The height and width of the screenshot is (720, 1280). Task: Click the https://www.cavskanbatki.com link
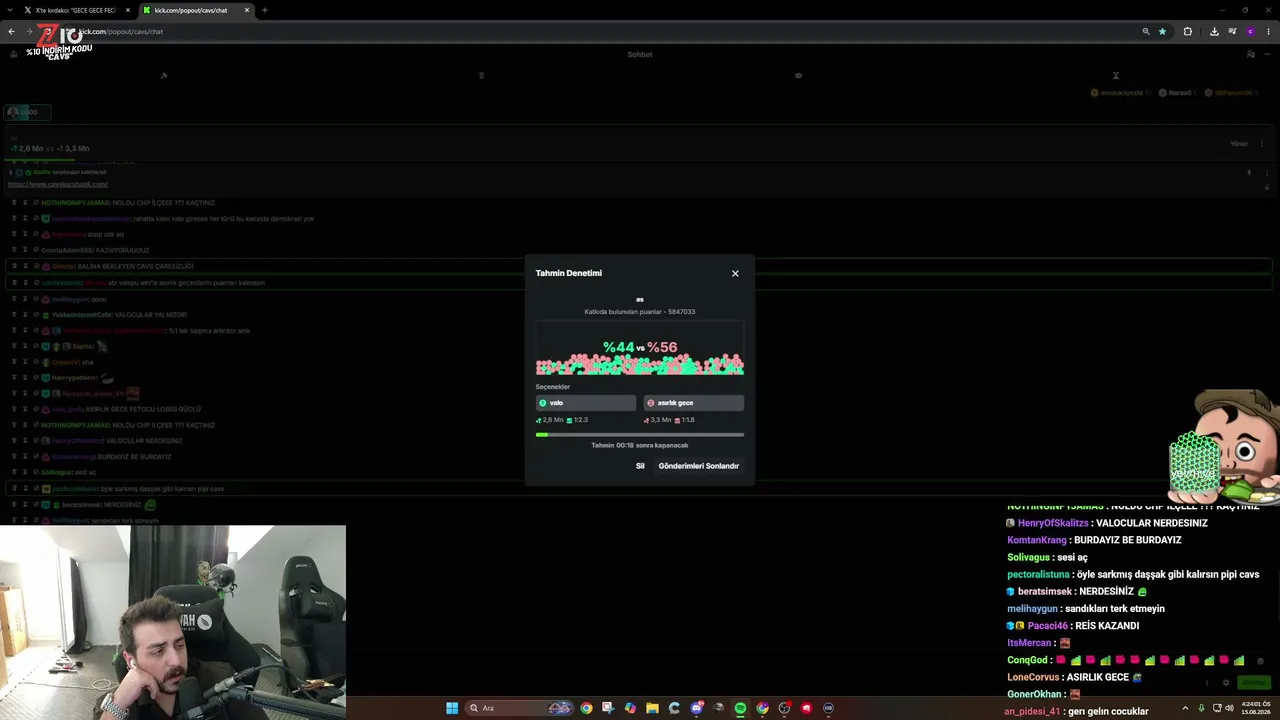[x=58, y=184]
